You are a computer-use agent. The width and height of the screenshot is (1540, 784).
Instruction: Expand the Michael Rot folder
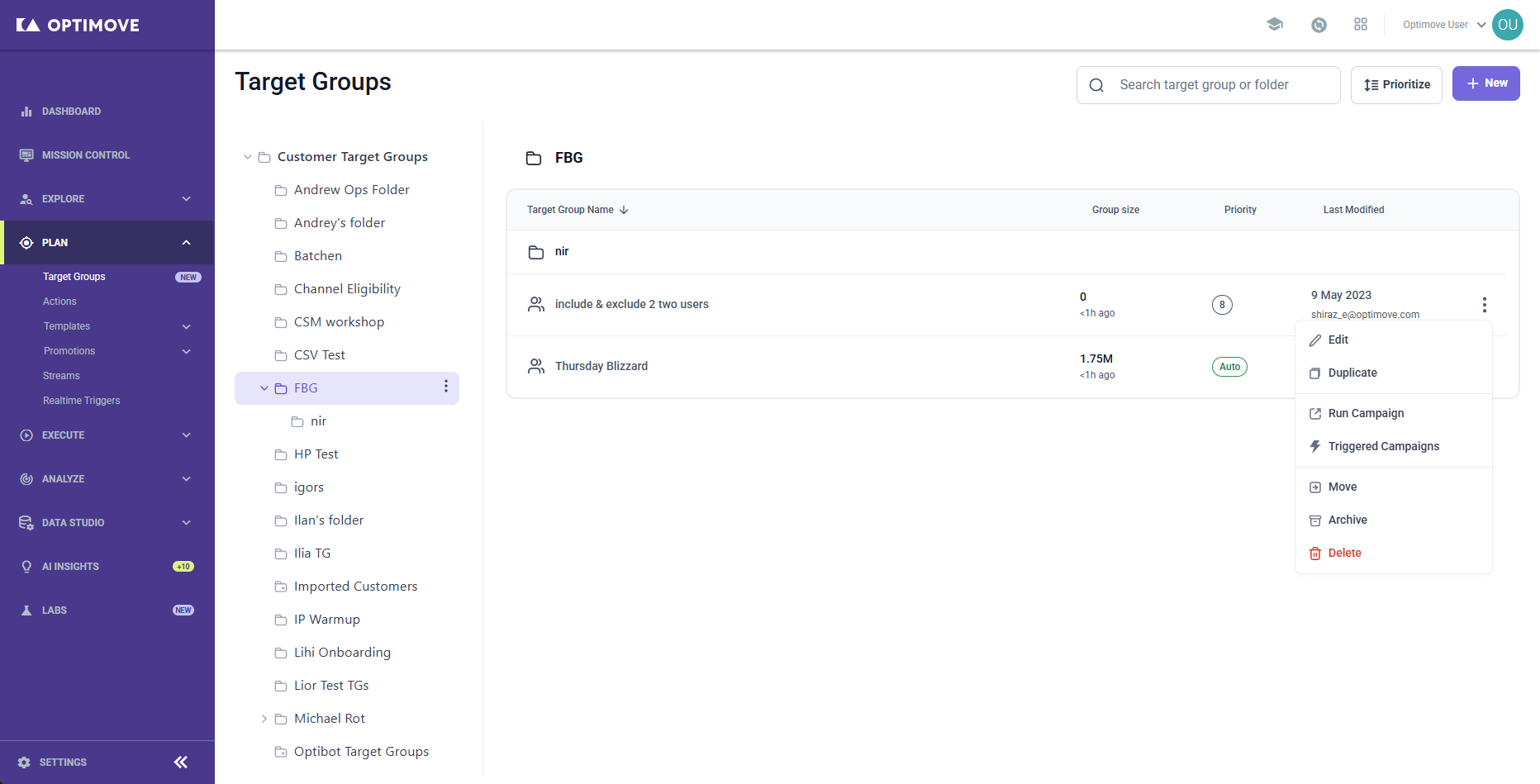tap(264, 719)
